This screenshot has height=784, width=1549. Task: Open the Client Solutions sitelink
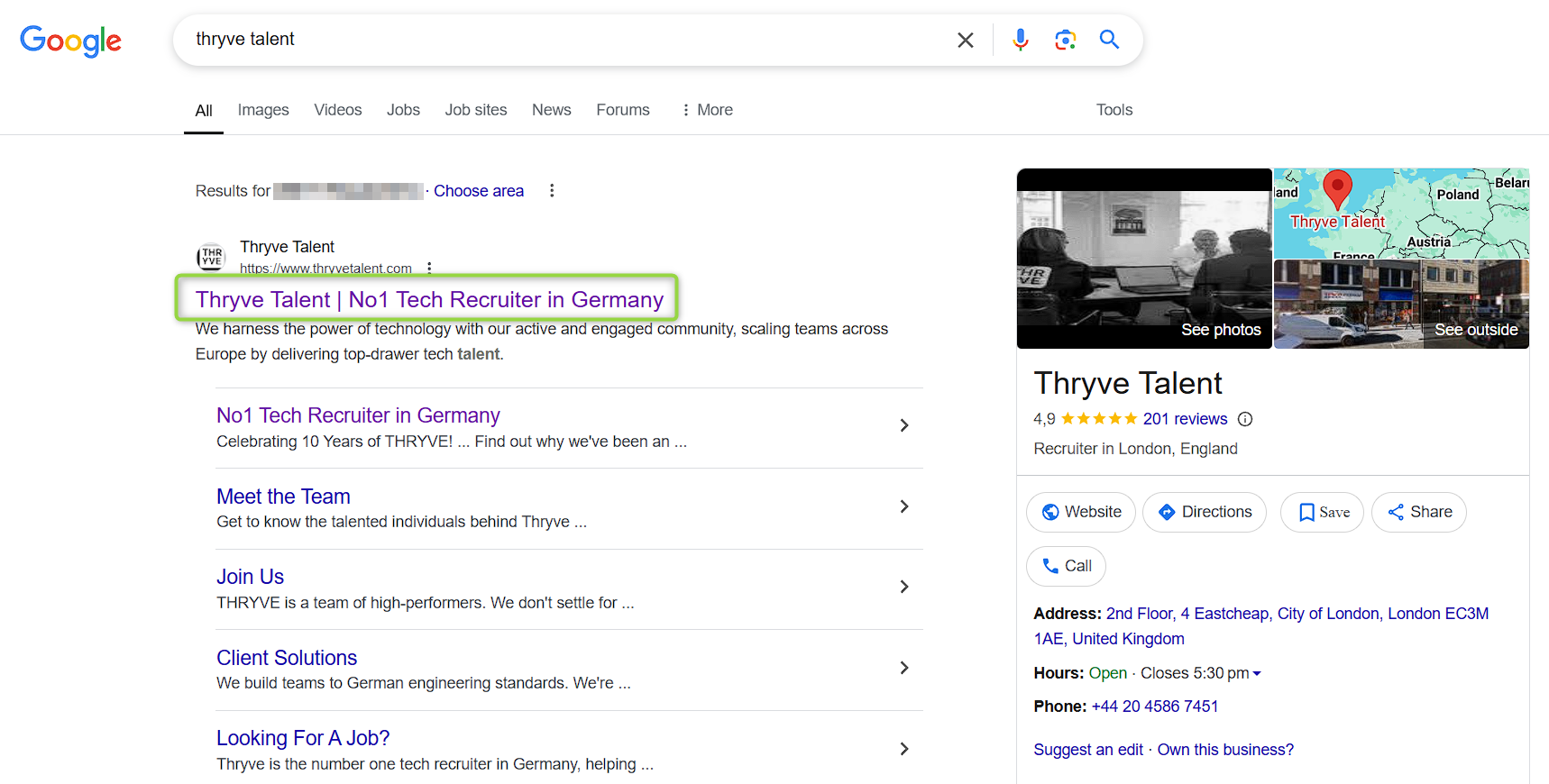(287, 658)
